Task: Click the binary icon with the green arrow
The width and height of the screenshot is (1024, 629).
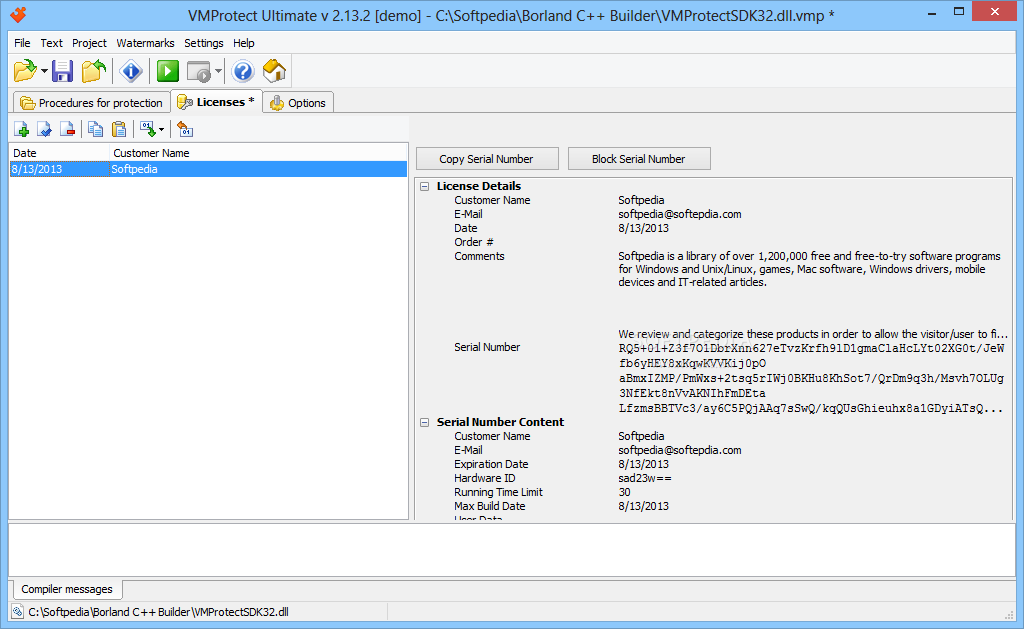Action: coord(147,129)
